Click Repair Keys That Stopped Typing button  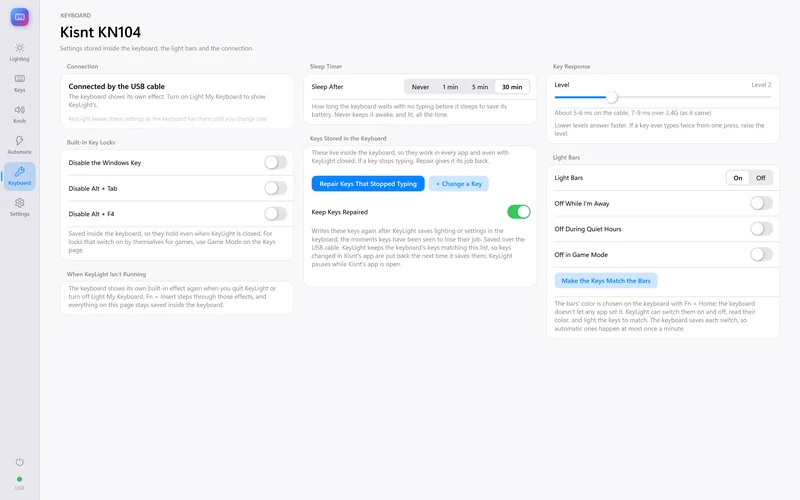point(368,184)
